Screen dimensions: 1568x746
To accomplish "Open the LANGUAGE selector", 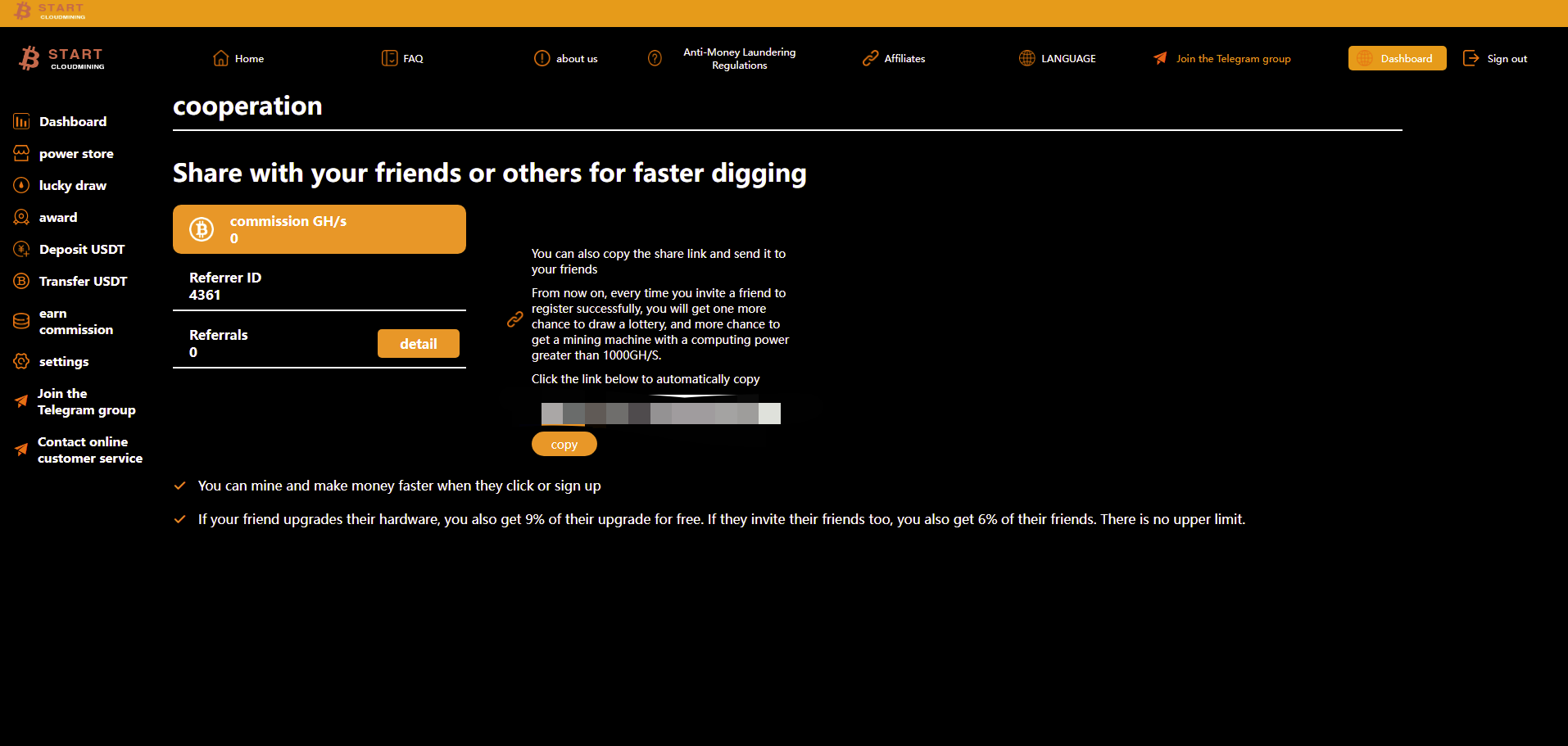I will pos(1058,58).
